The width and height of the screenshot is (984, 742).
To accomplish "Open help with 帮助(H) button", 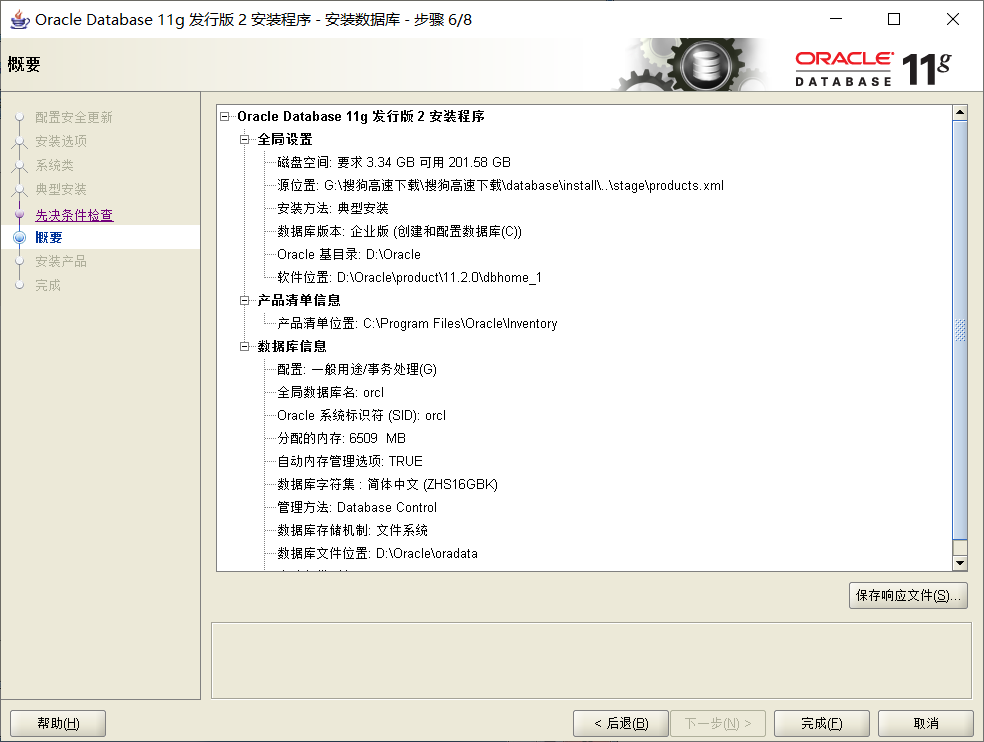I will click(x=58, y=723).
